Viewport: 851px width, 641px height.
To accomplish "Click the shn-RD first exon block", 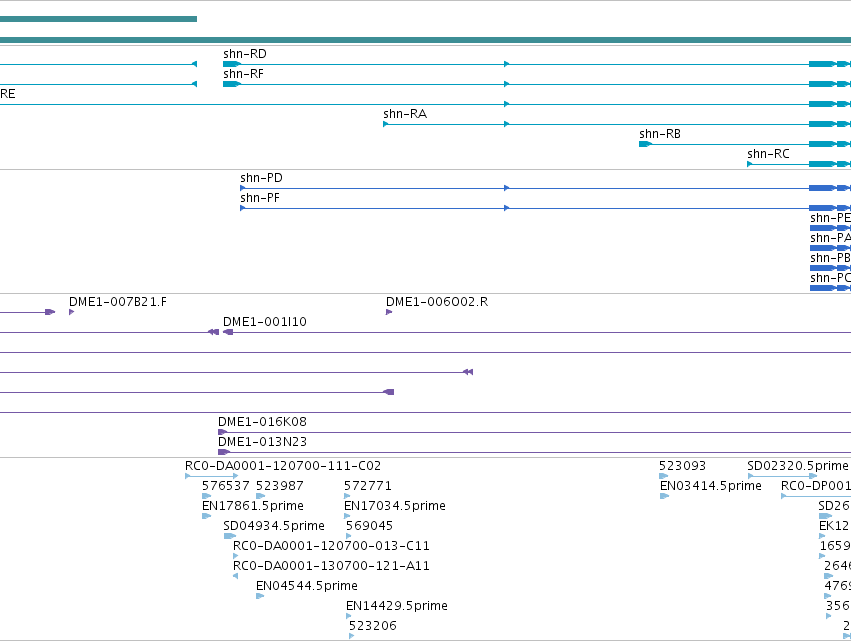I will point(232,64).
